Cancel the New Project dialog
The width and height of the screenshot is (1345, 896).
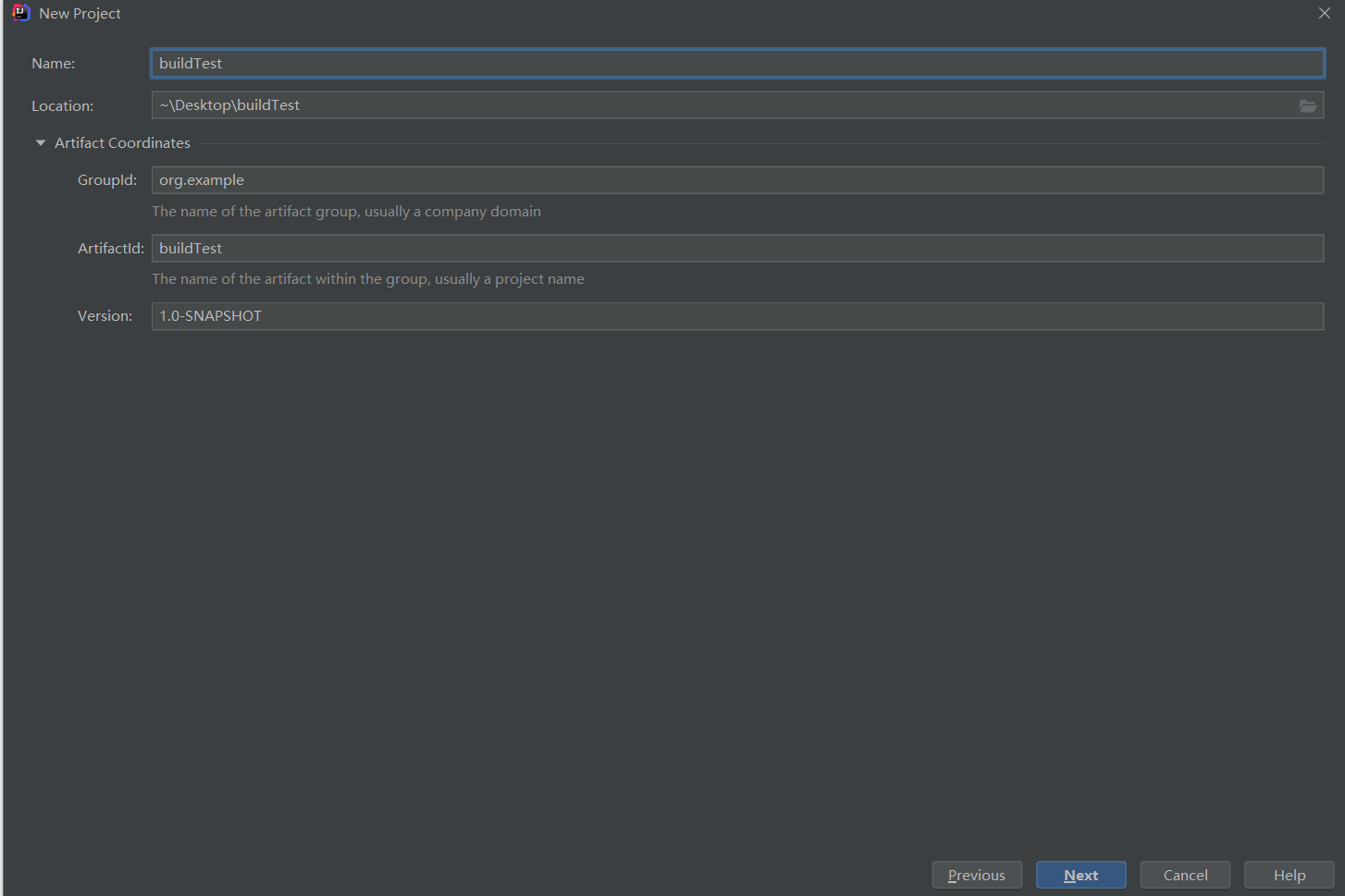coord(1185,875)
